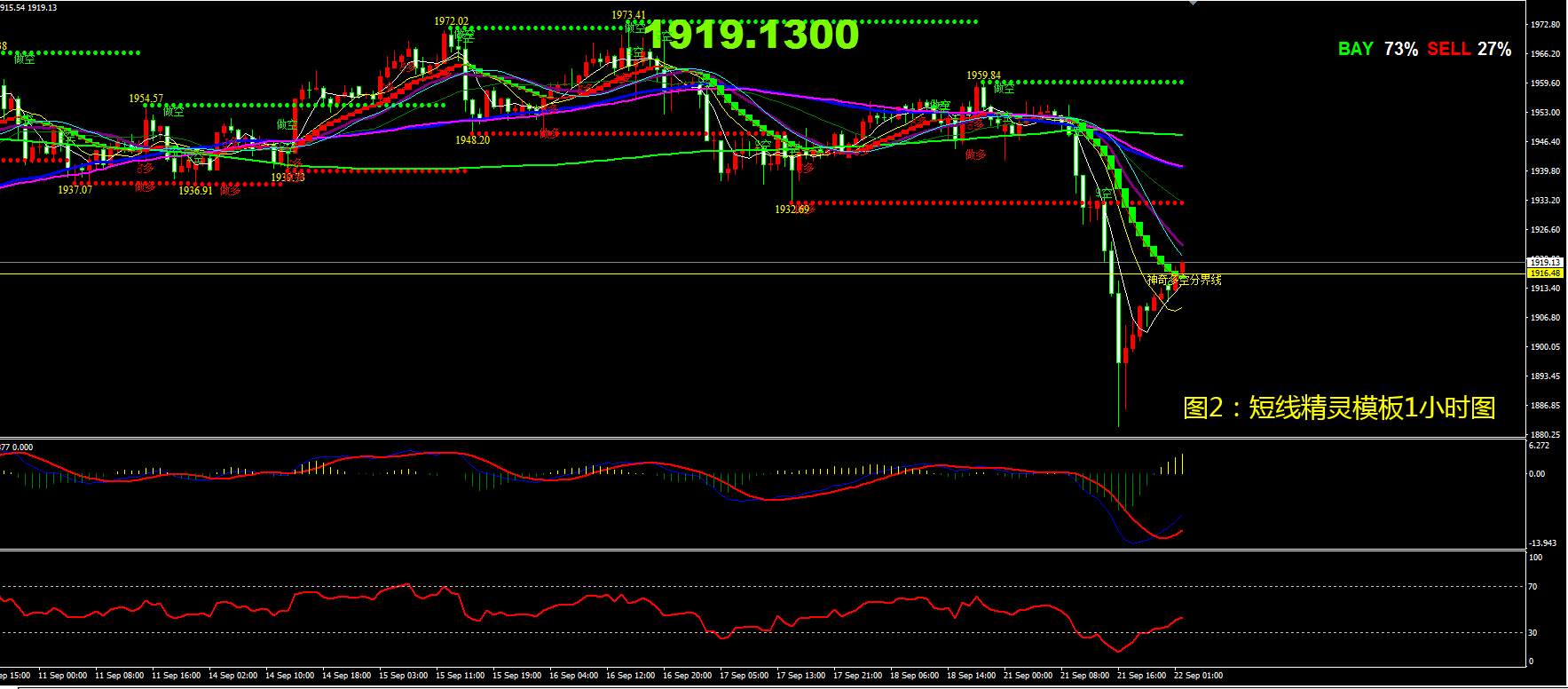The width and height of the screenshot is (1568, 689).
Task: Click the 15 Sep 03:00 time axis label
Action: [404, 676]
